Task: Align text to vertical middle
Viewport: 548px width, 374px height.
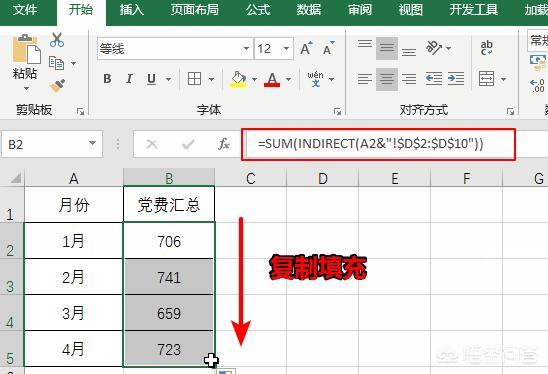Action: coord(387,48)
